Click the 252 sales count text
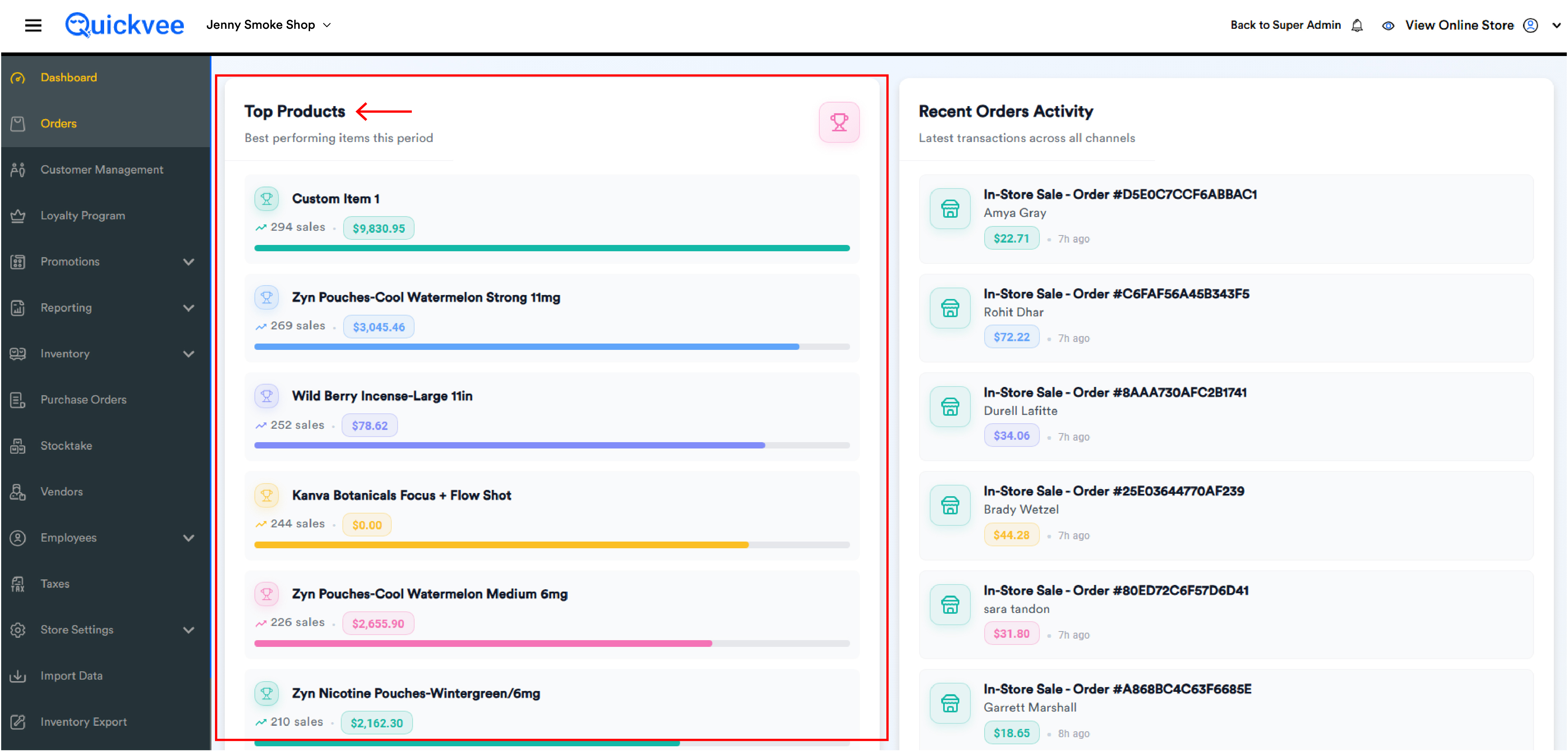This screenshot has width=1568, height=751. pos(297,425)
